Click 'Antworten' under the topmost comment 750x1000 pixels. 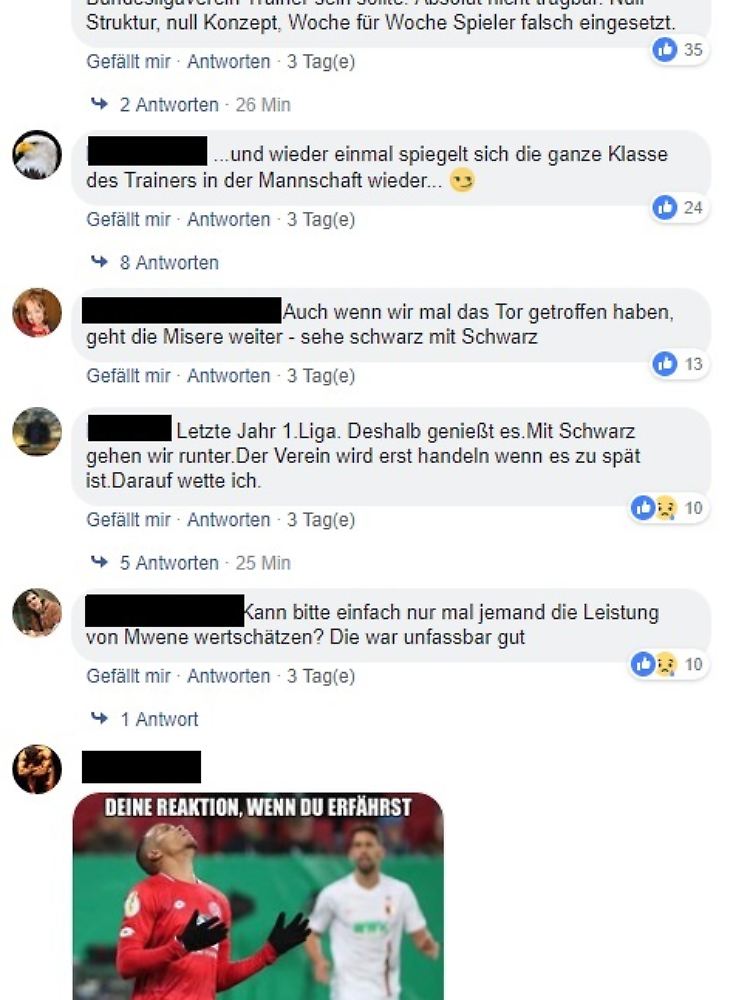point(228,62)
